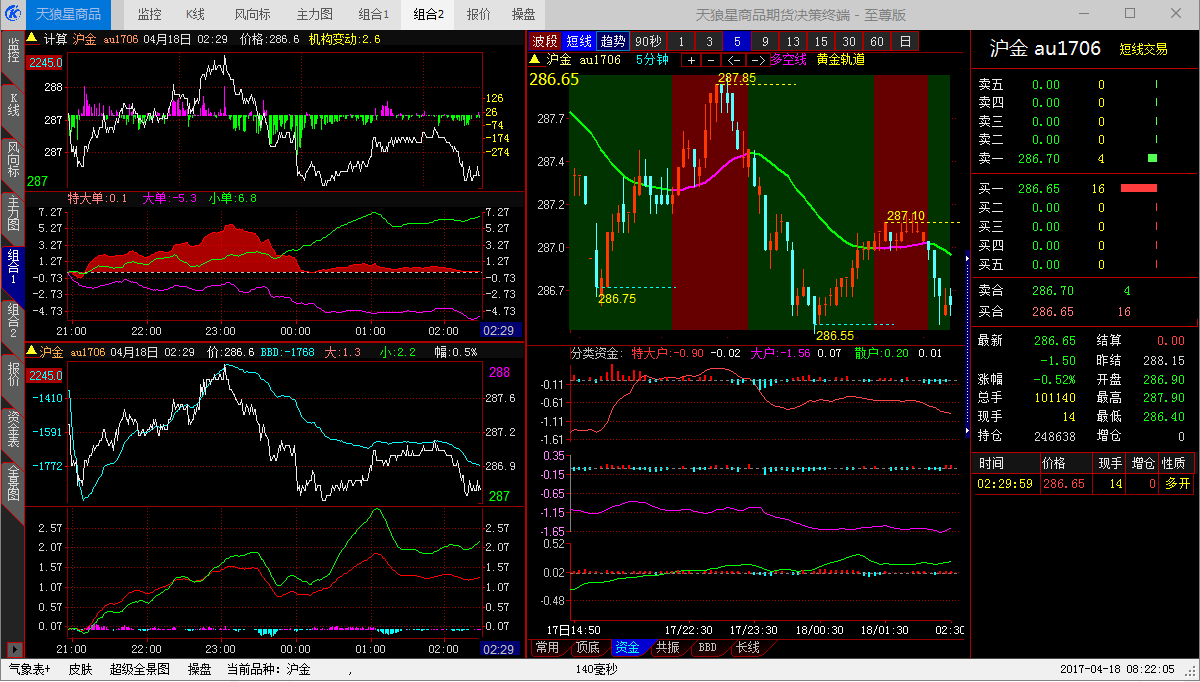Click the 天狼星 app logo icon

[x=13, y=14]
